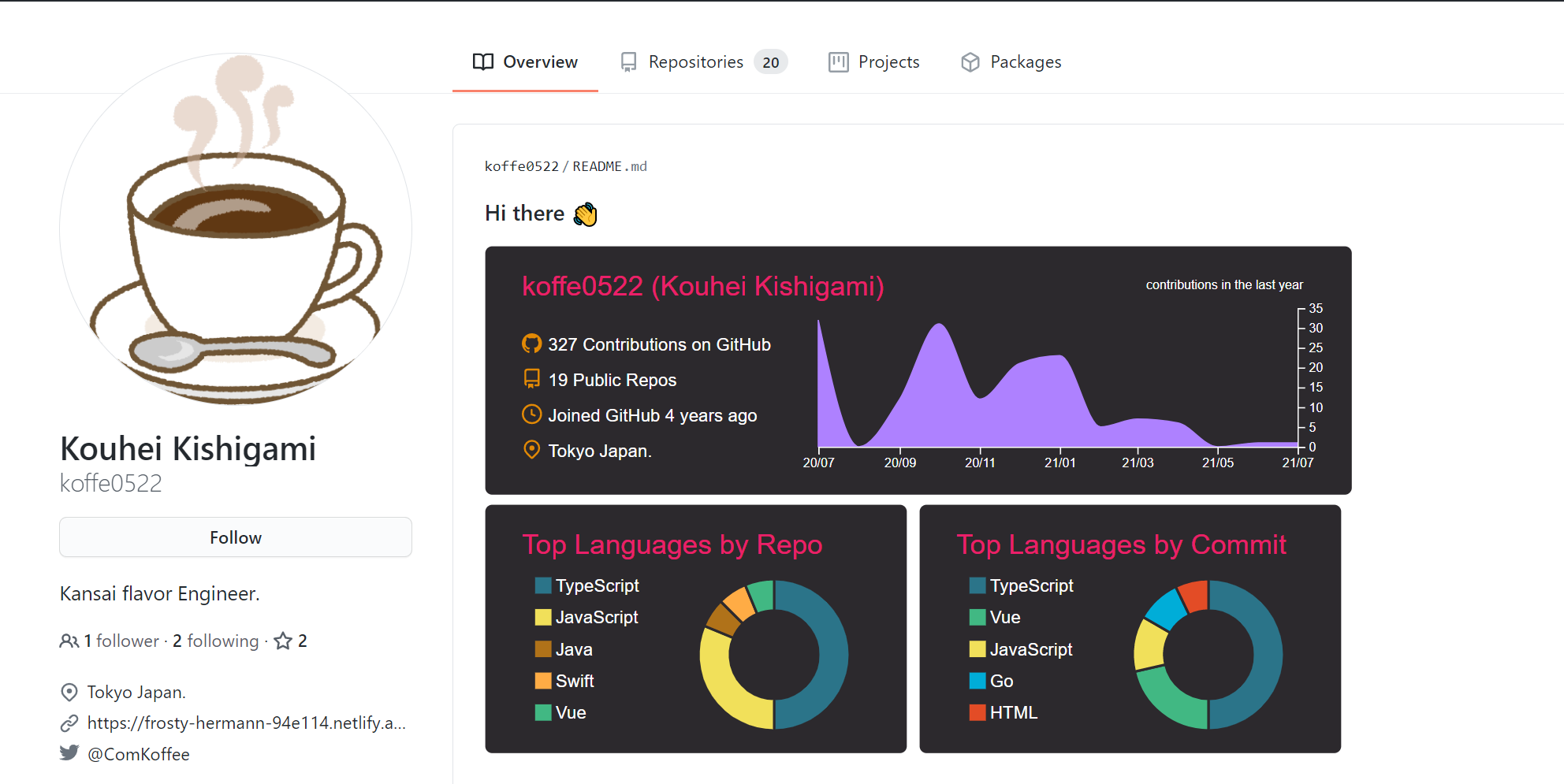1564x784 pixels.
Task: Select the 'Kansai flavor Engineer.' bio text
Action: coord(160,593)
